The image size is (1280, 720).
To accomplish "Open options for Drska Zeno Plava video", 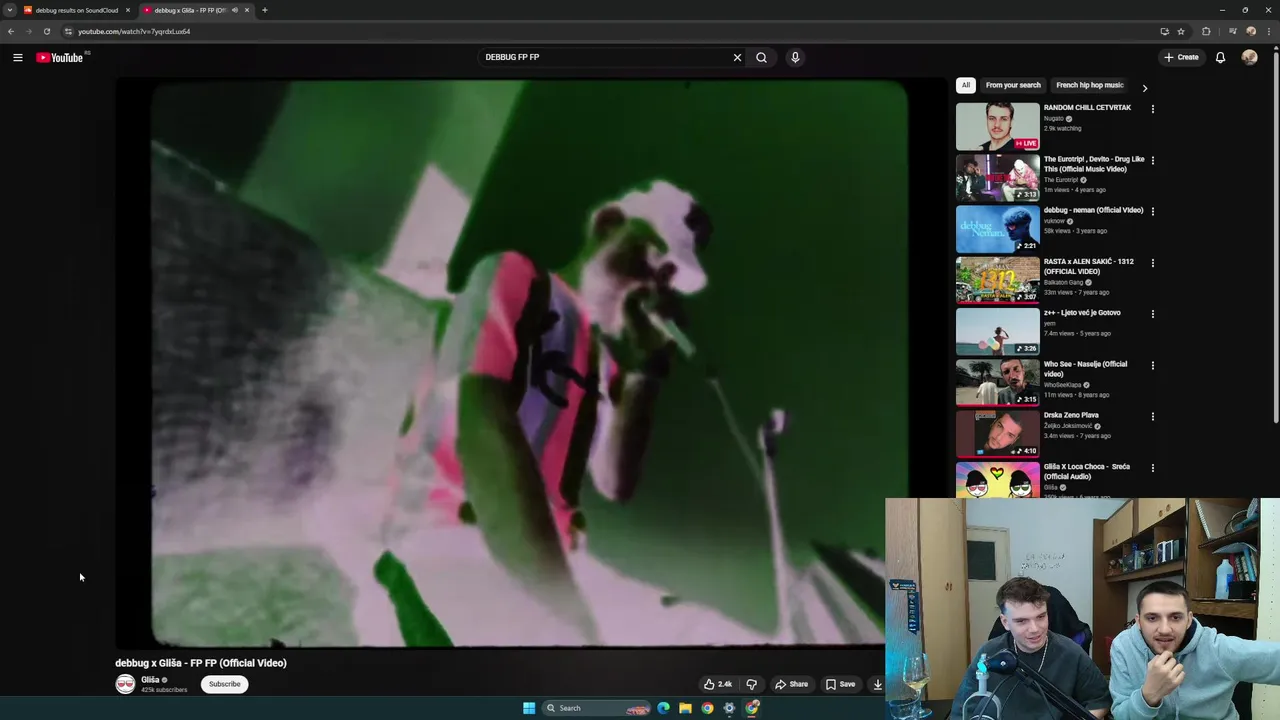I will tap(1152, 416).
